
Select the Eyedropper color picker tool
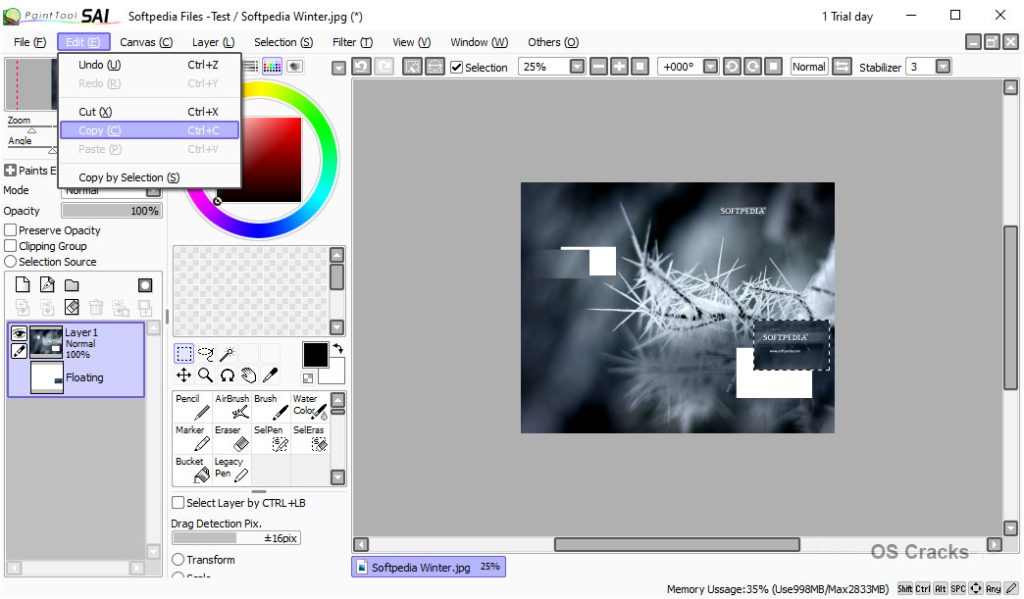tap(270, 375)
